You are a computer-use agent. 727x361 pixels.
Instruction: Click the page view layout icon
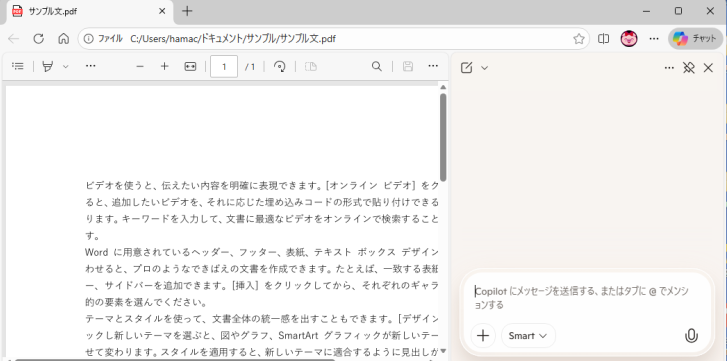tap(311, 66)
